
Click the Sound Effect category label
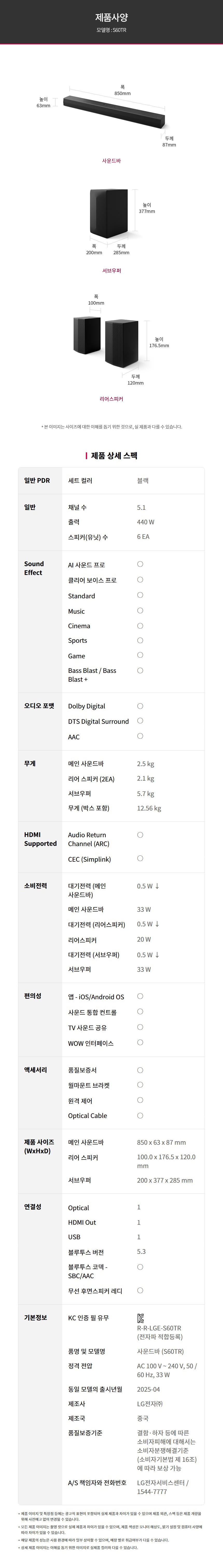34,568
